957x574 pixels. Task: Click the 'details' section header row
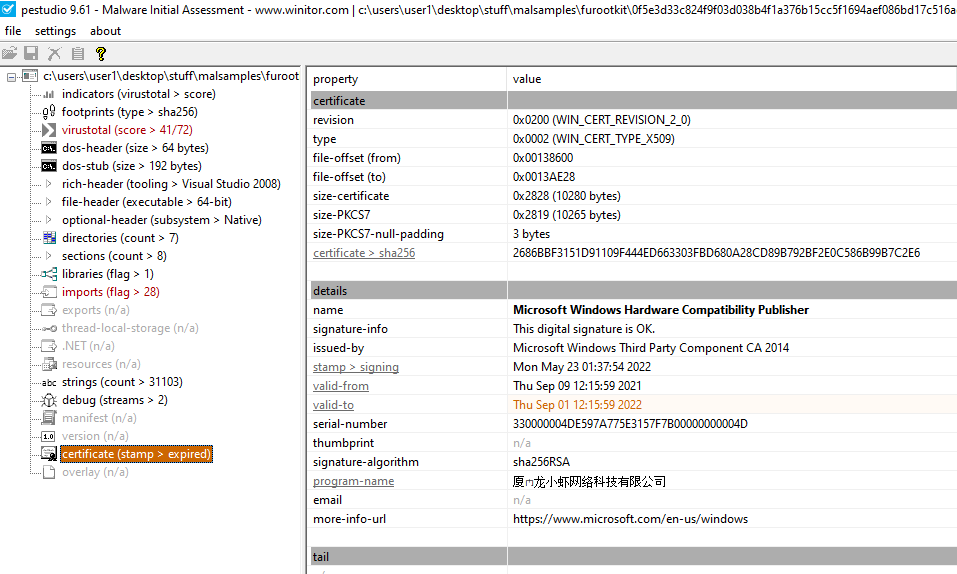[x=634, y=291]
